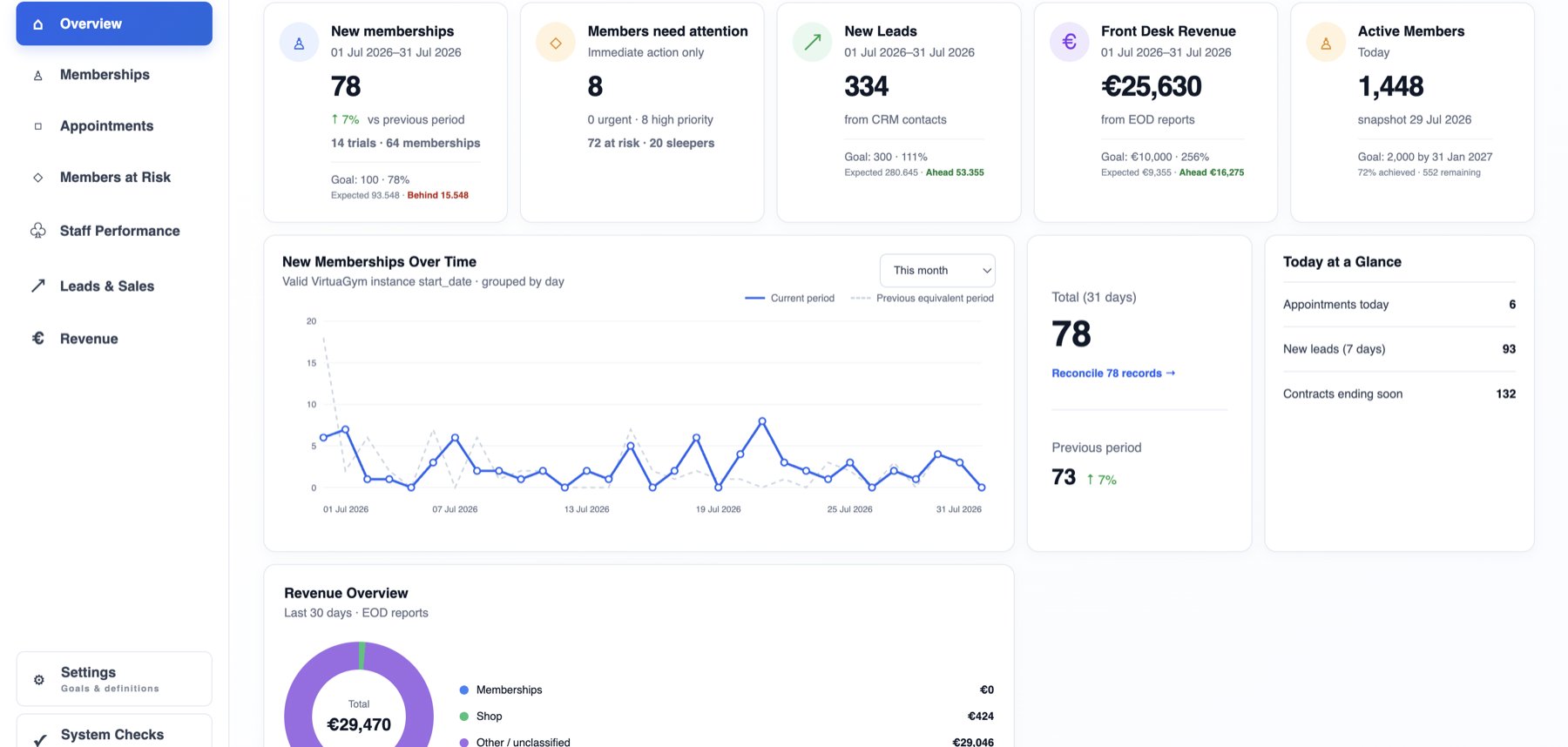
Task: Open Members at Risk page
Action: click(x=114, y=178)
